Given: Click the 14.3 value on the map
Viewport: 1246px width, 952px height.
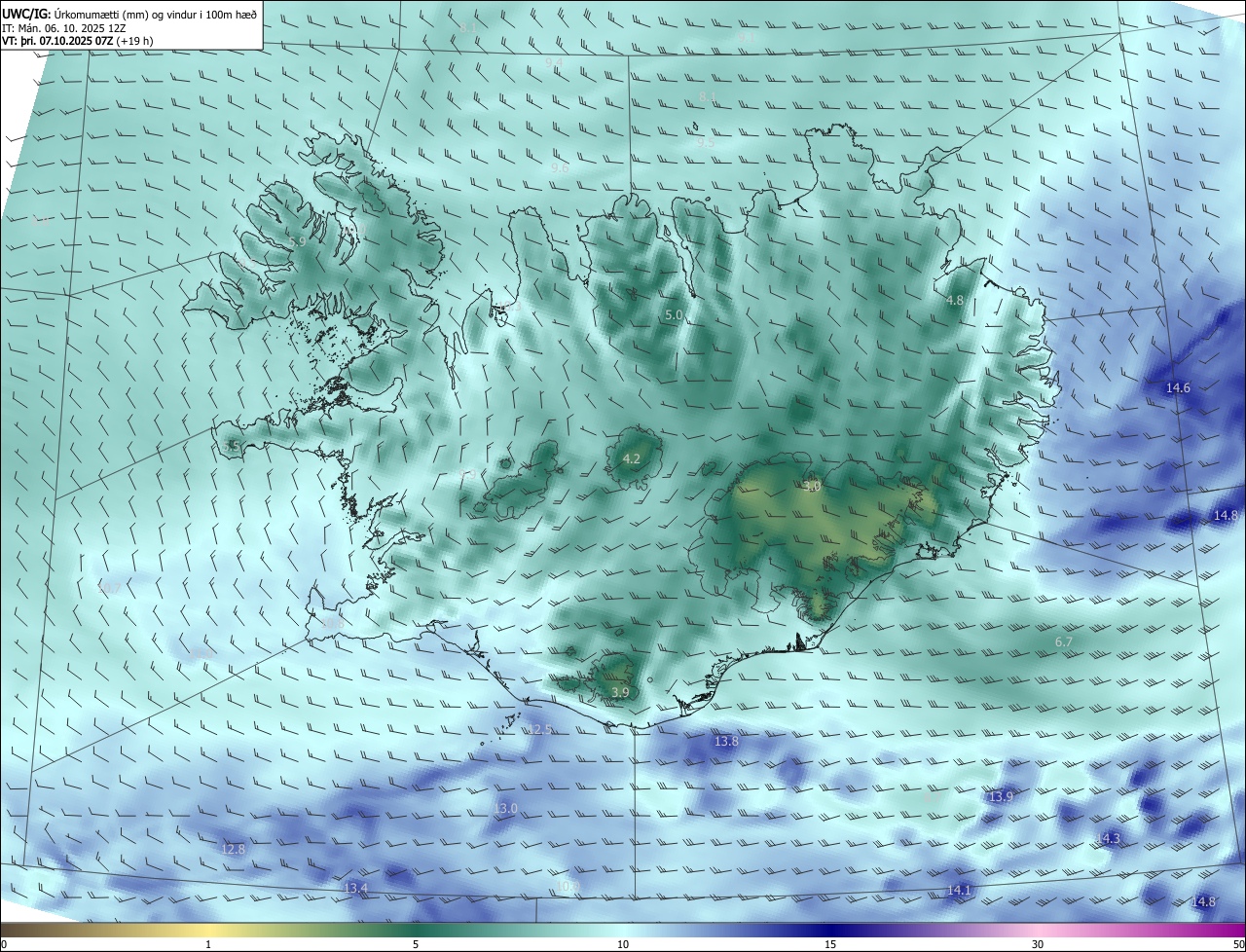Looking at the screenshot, I should point(1108,838).
